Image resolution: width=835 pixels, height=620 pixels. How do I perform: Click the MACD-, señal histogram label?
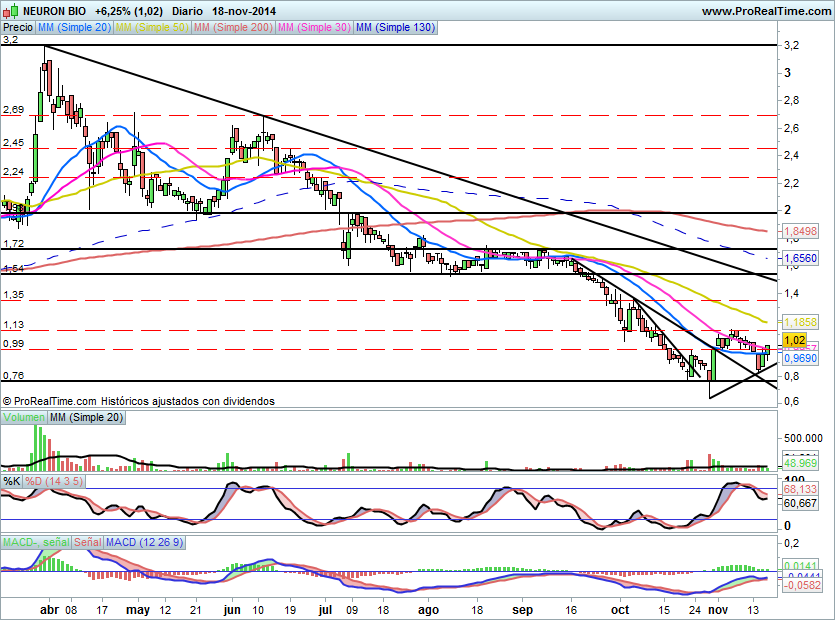34,541
